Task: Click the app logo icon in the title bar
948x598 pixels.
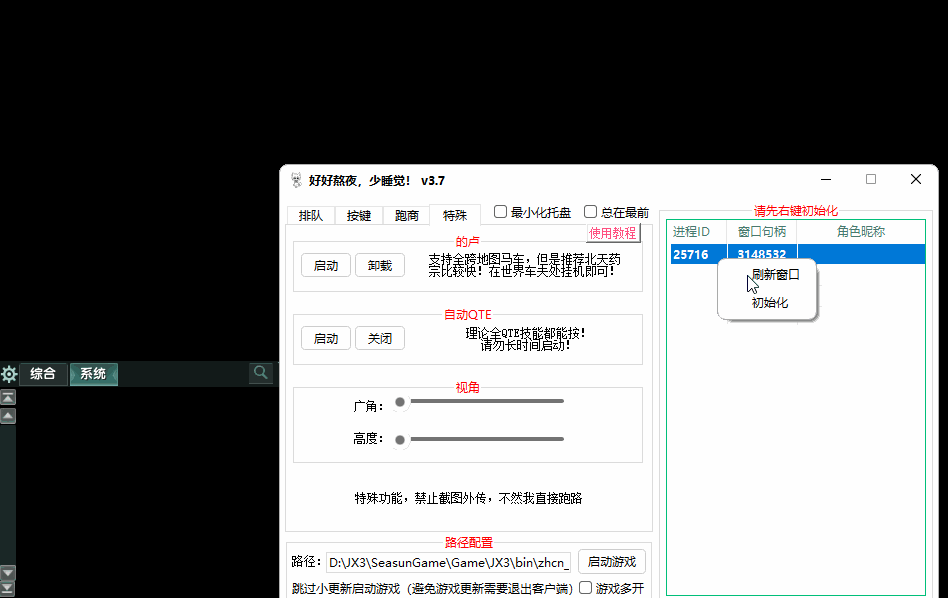Action: (295, 180)
